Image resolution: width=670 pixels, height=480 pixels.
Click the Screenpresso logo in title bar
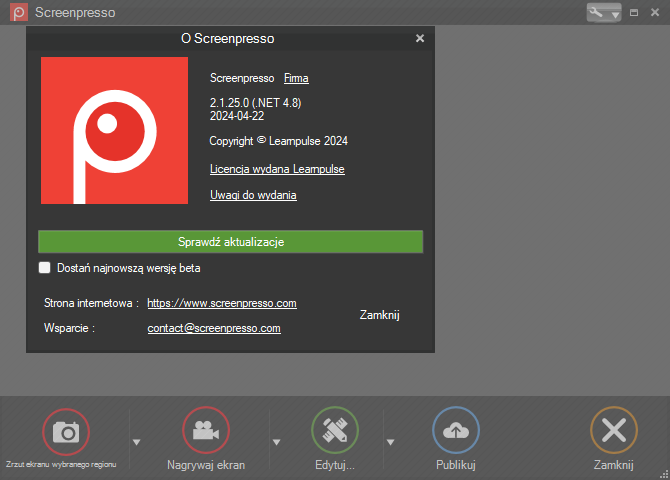click(19, 12)
